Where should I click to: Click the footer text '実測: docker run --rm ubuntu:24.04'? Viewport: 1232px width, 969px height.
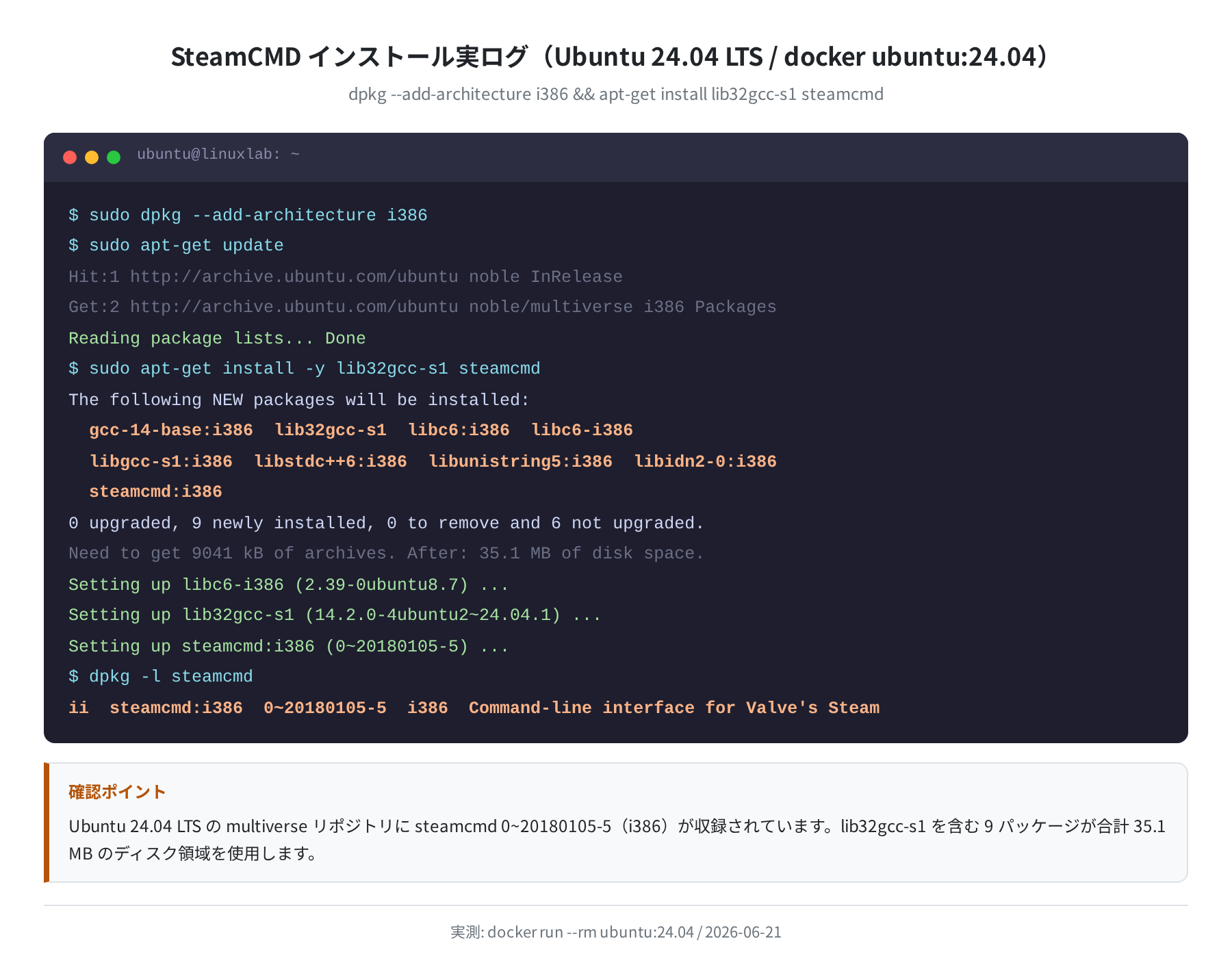pos(572,932)
